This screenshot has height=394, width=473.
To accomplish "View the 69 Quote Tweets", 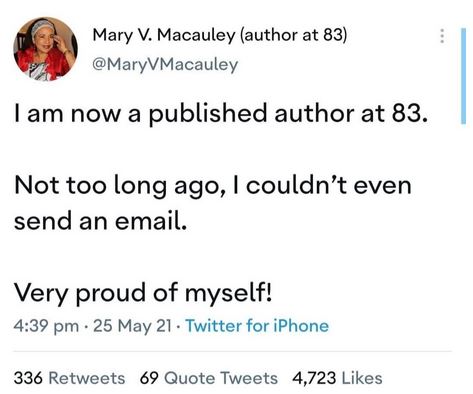I will pos(209,378).
